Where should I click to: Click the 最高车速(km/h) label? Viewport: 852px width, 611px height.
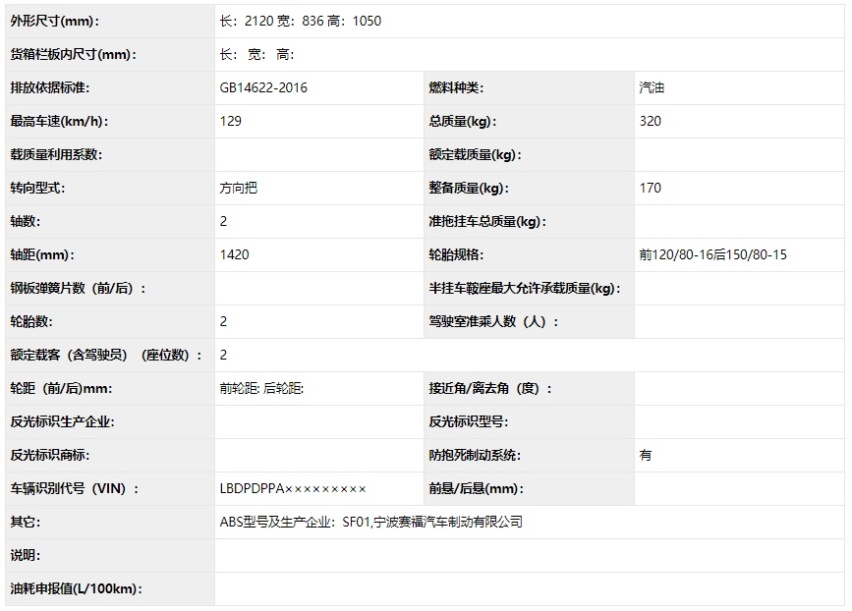click(x=59, y=121)
